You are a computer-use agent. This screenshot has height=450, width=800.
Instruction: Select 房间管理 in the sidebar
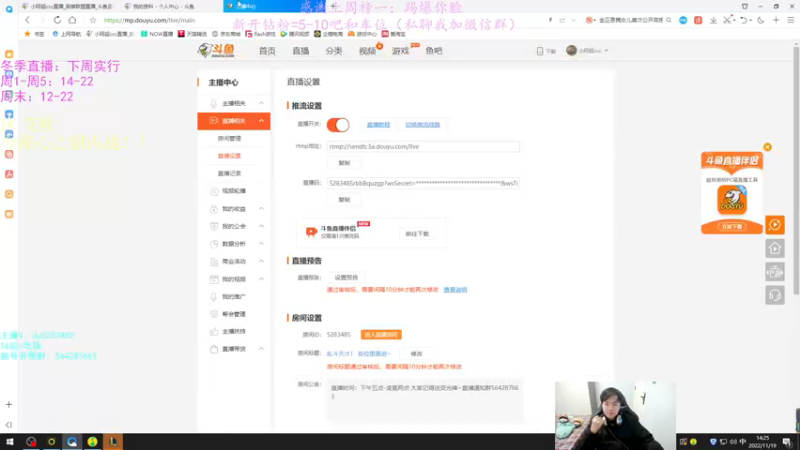point(229,138)
